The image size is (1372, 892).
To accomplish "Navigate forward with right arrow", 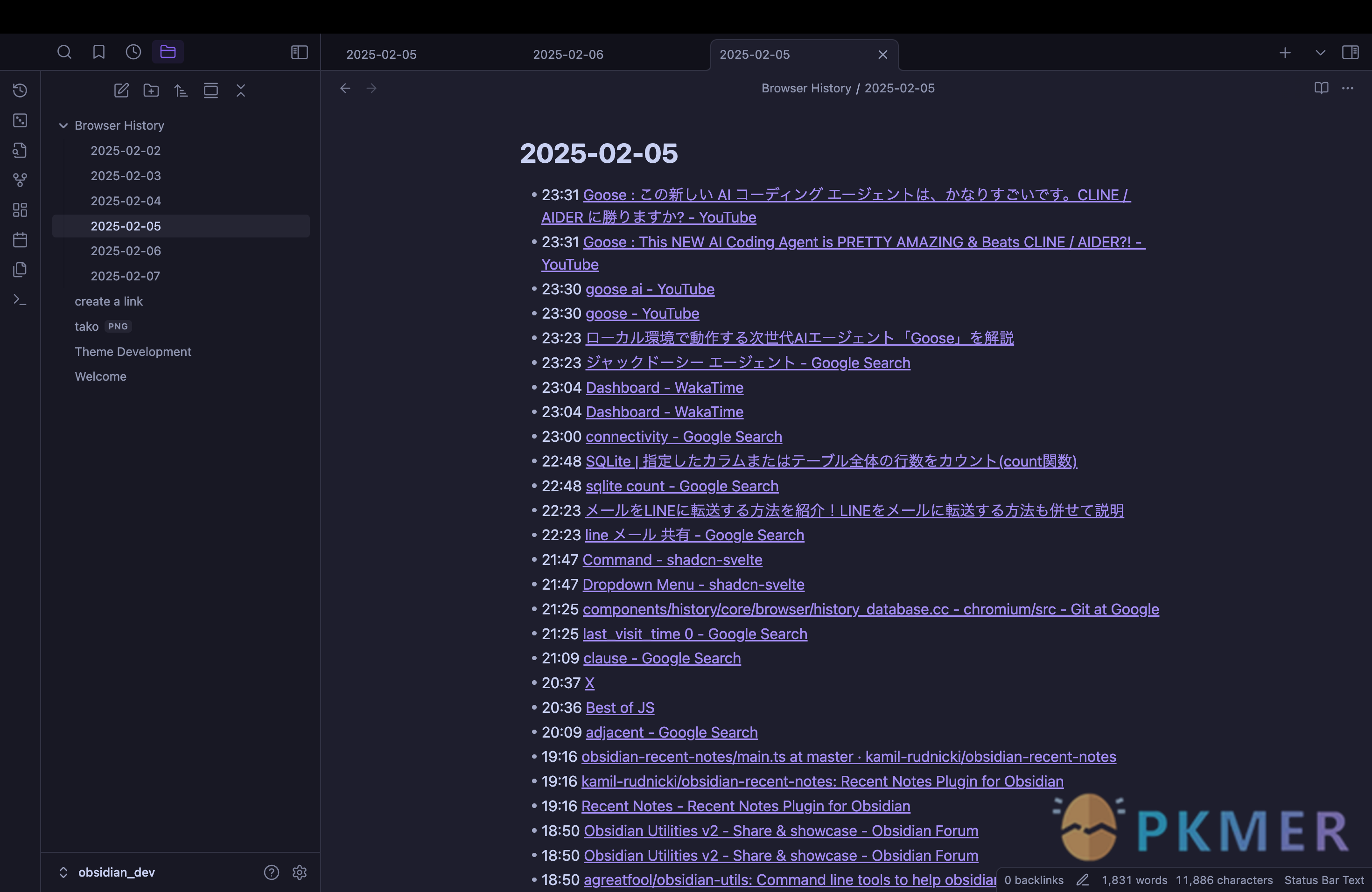I will click(372, 88).
